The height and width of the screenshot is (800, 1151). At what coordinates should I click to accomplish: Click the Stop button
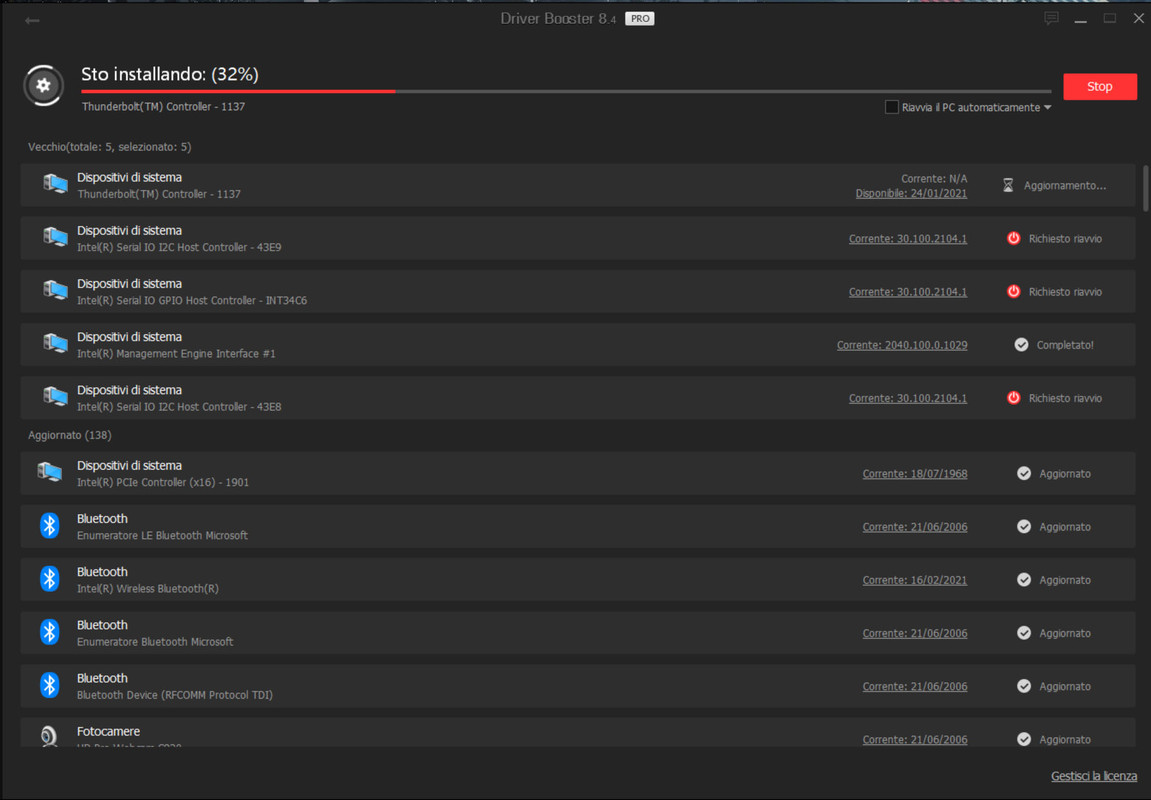tap(1100, 87)
